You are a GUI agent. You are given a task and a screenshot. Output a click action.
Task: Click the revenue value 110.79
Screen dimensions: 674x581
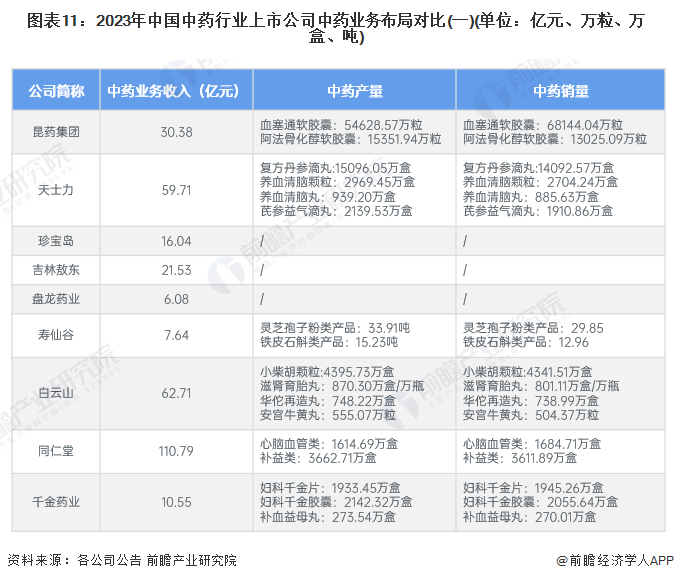click(x=176, y=451)
